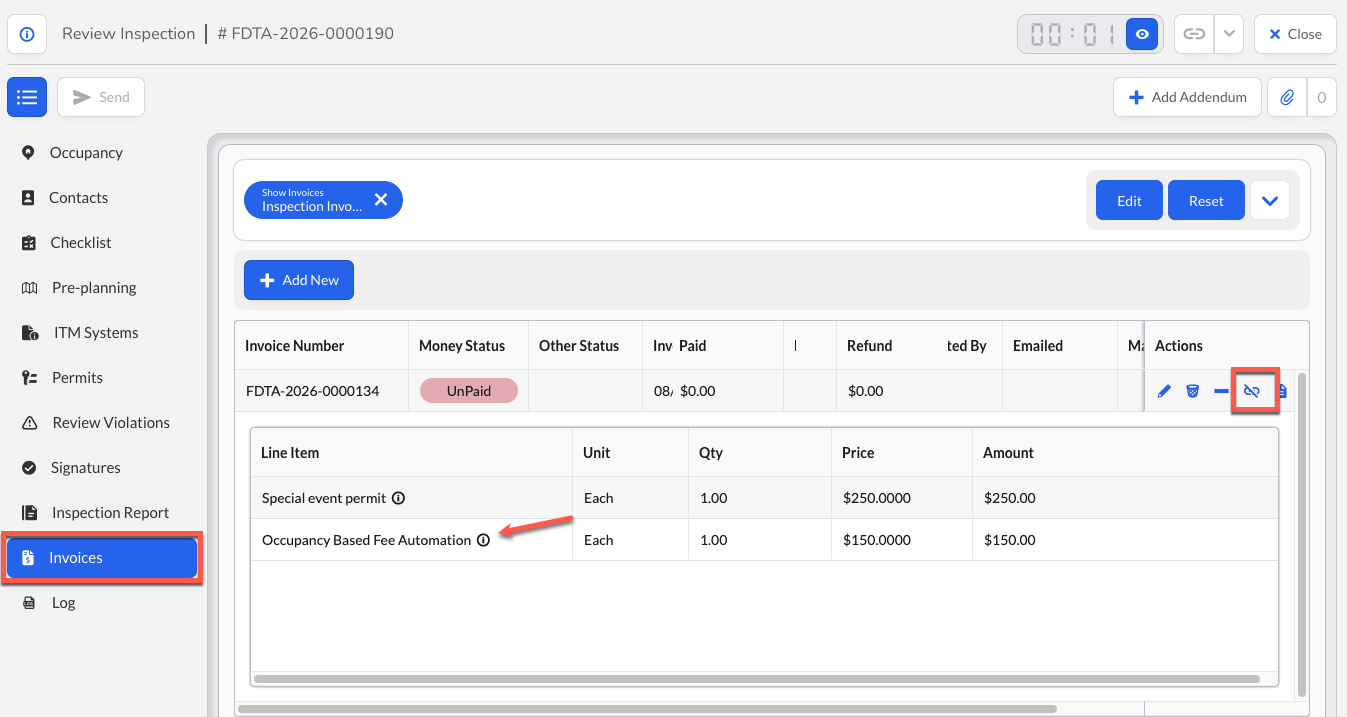This screenshot has height=717, width=1347.
Task: Click the ITM Systems icon
Action: click(30, 332)
